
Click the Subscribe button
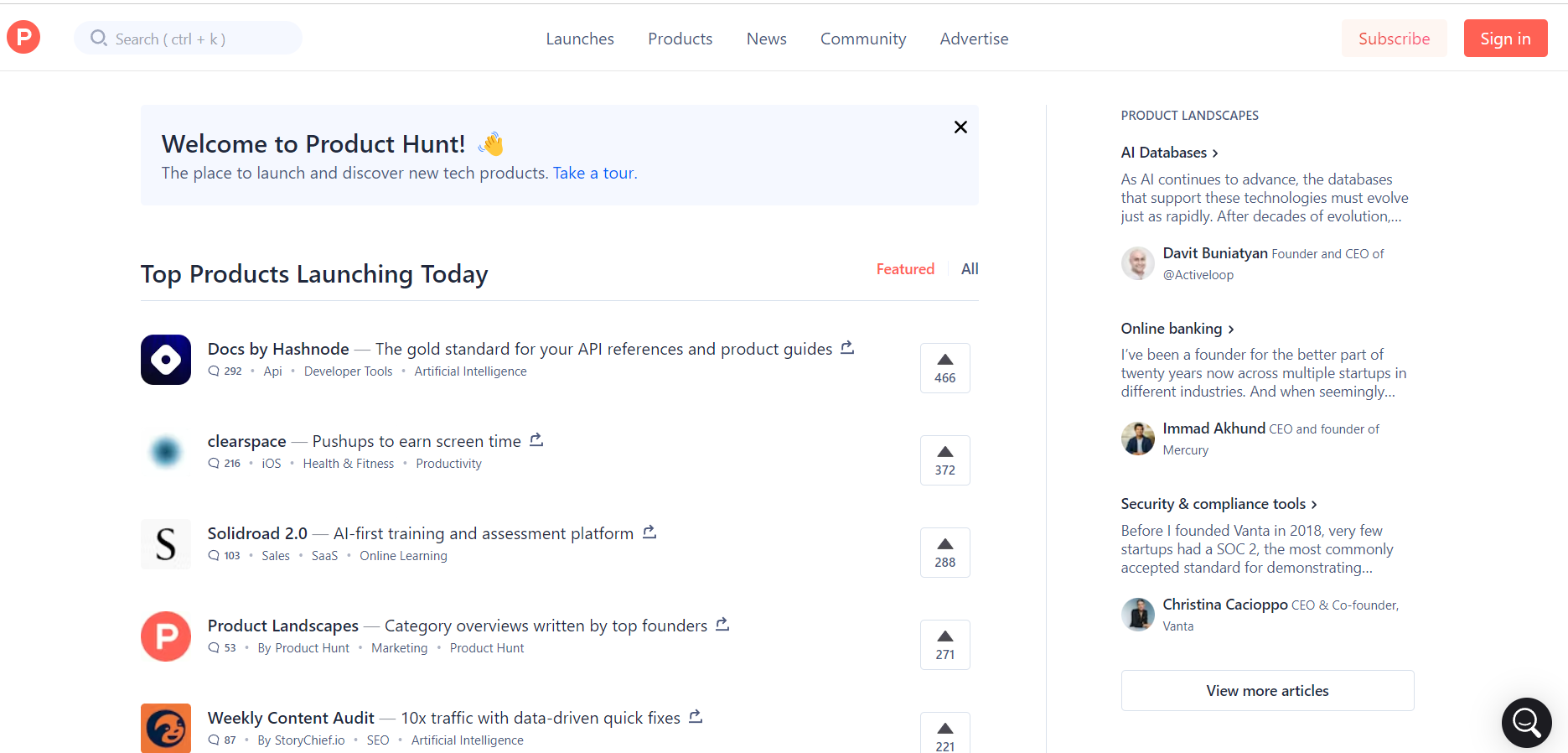(1394, 39)
